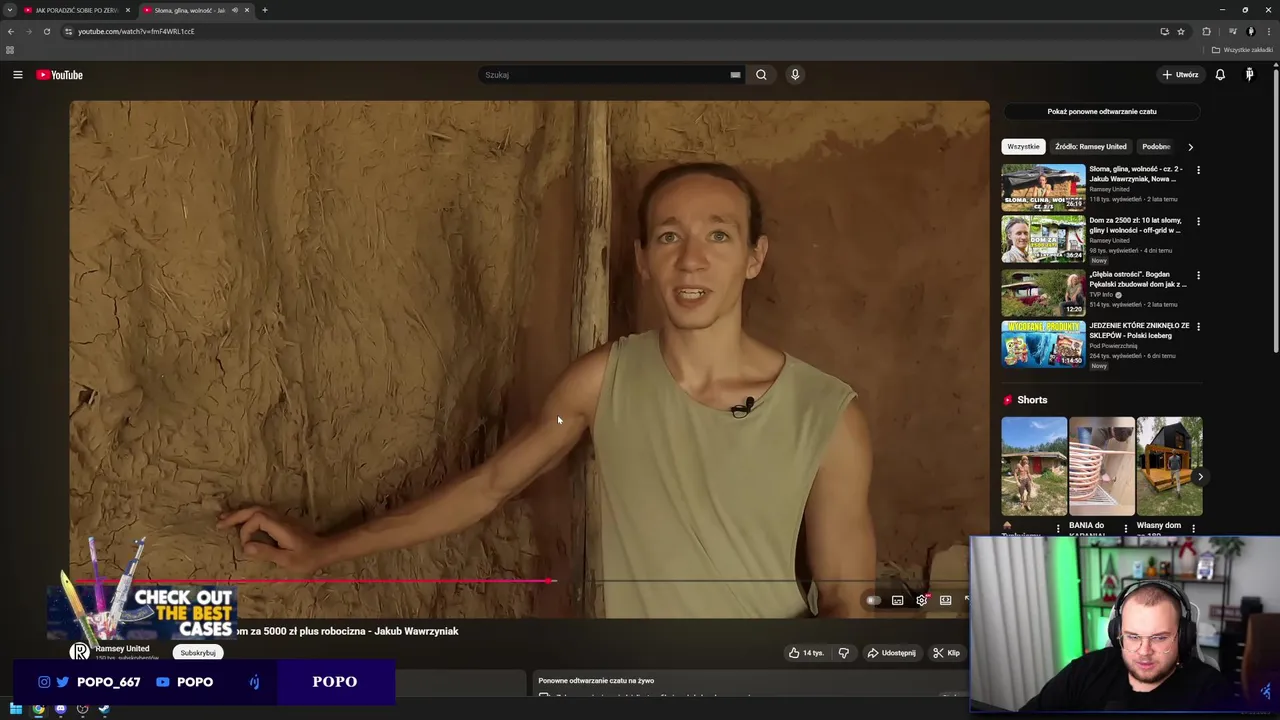Open the tab search dropdown in Chrome
Viewport: 1280px width, 720px height.
[x=10, y=10]
